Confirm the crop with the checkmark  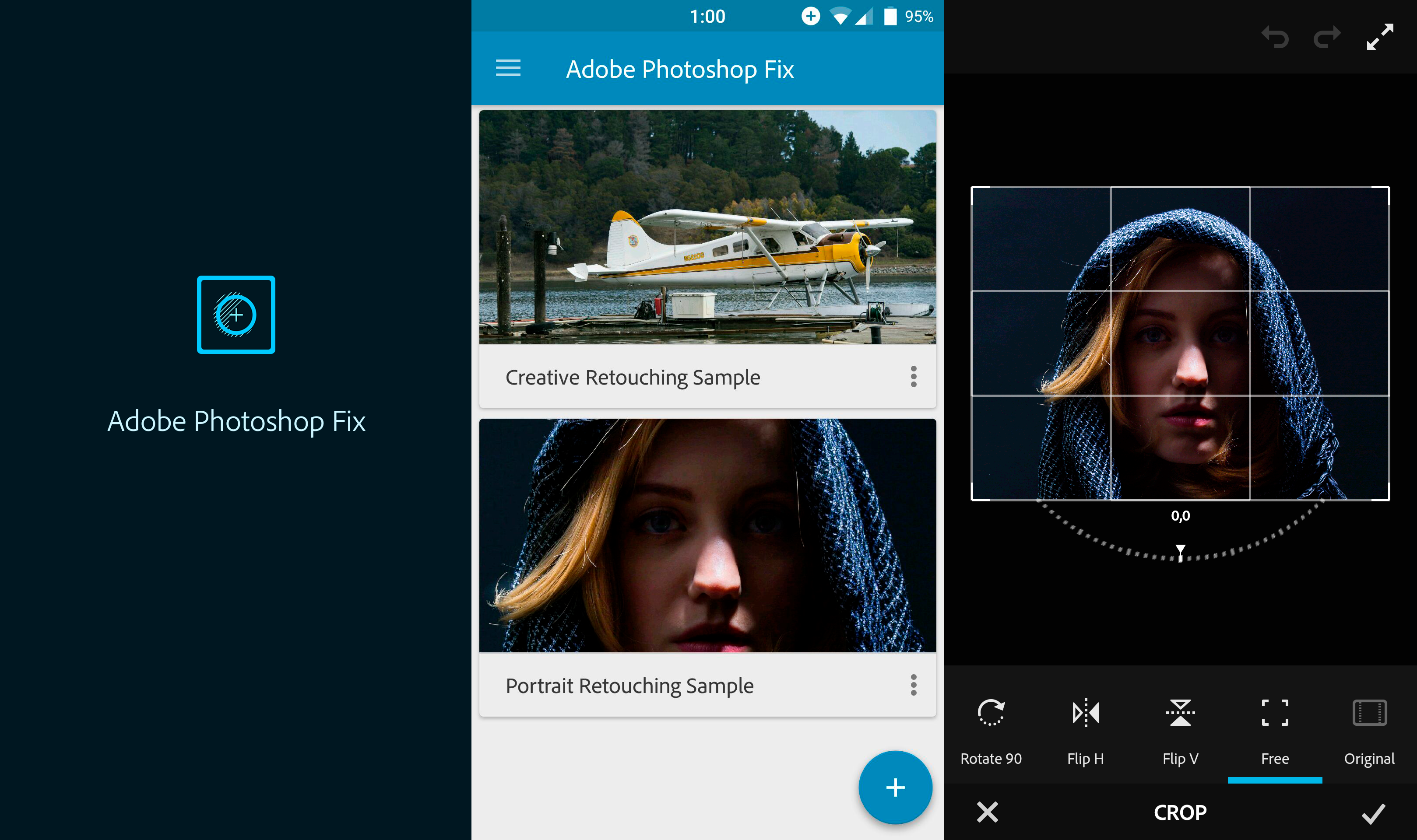pos(1373,813)
